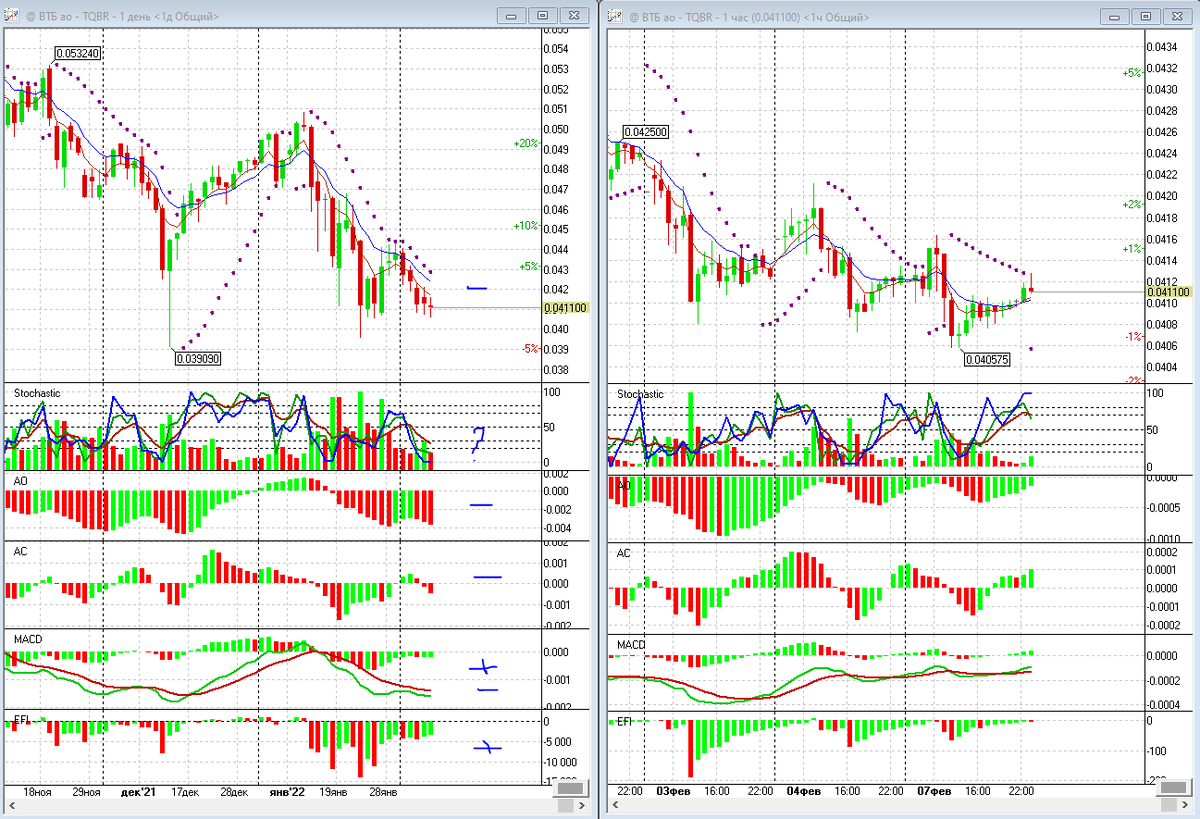Click the current price tag 0.041100 on daily axis

pyautogui.click(x=565, y=309)
